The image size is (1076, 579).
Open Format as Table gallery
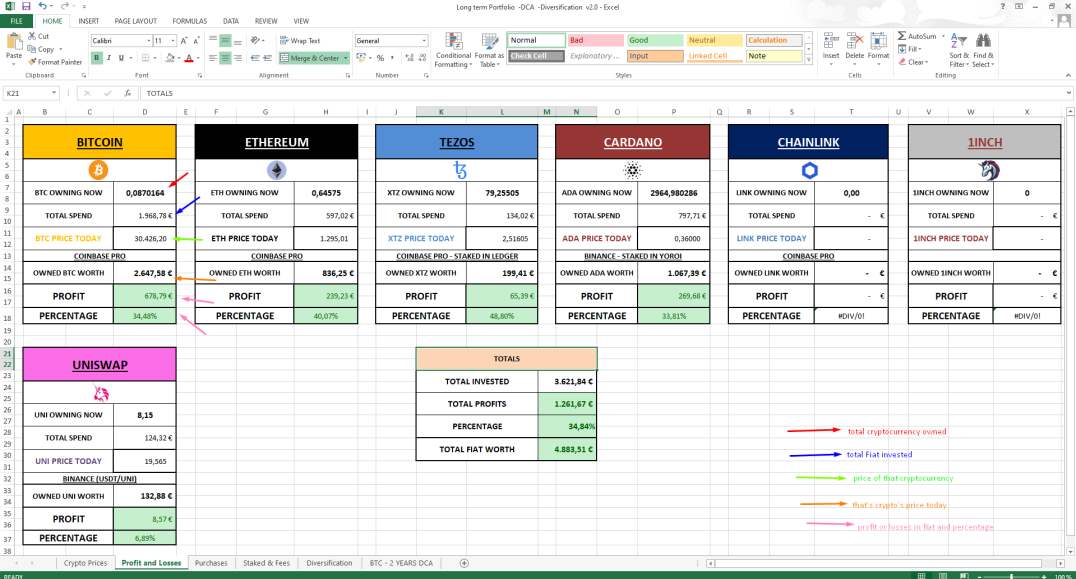point(489,50)
